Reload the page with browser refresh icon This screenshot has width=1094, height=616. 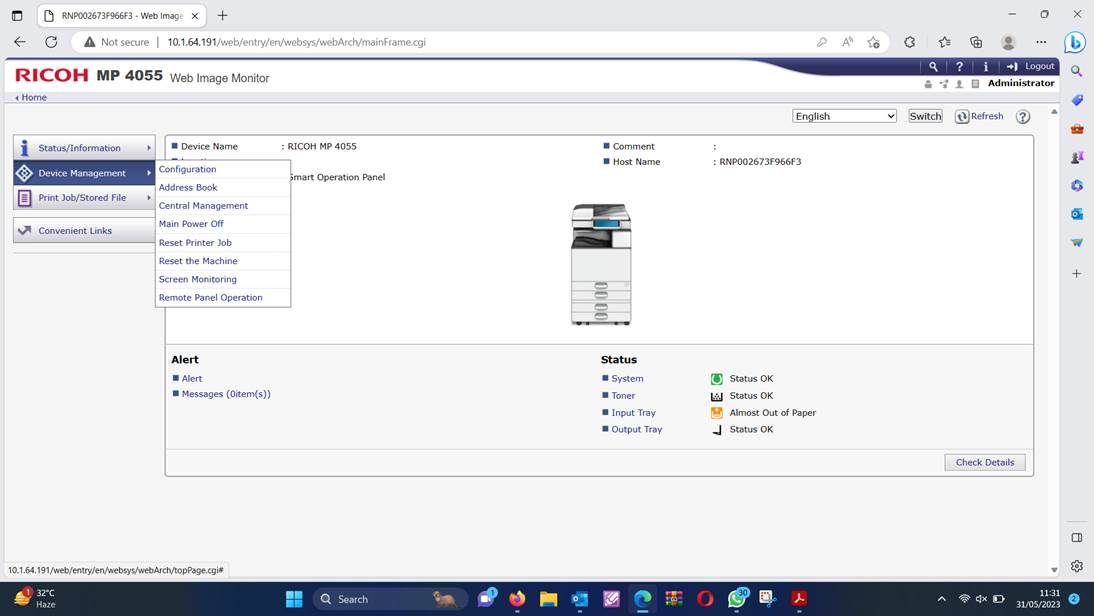51,42
